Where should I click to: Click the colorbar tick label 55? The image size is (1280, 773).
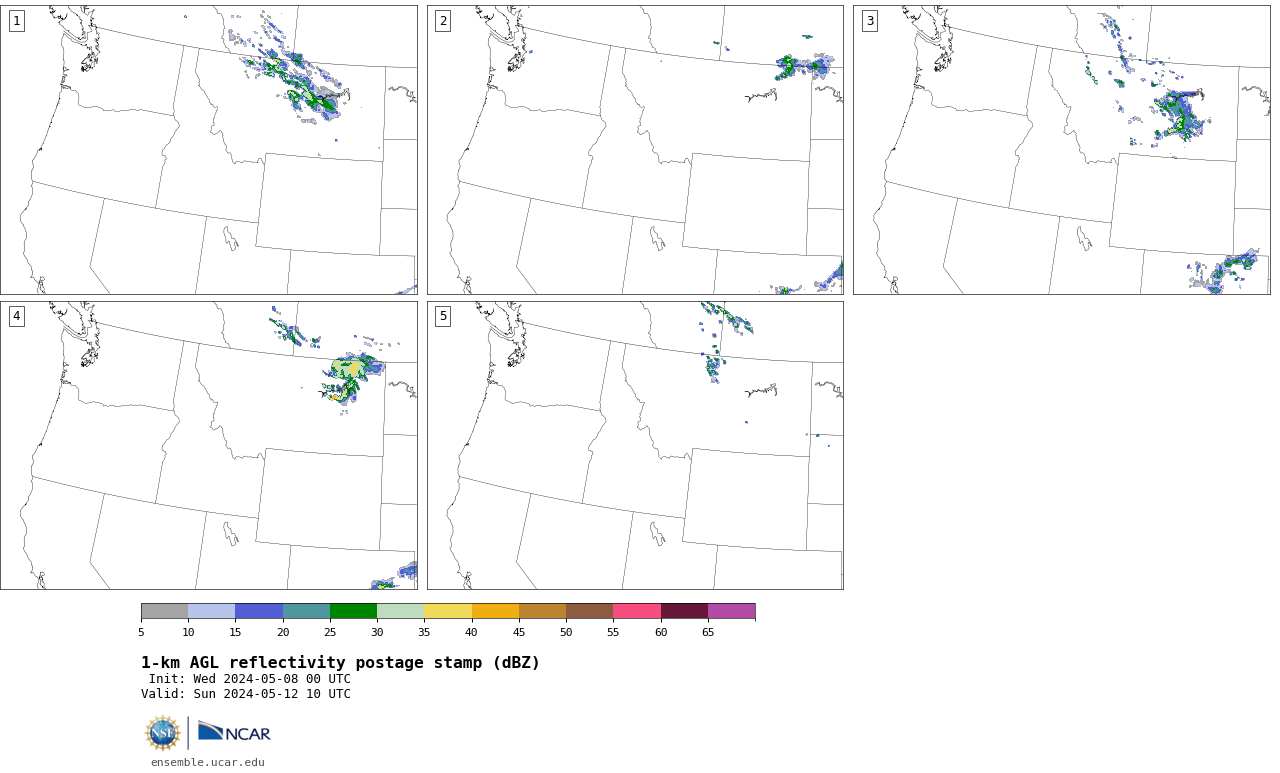pyautogui.click(x=613, y=632)
